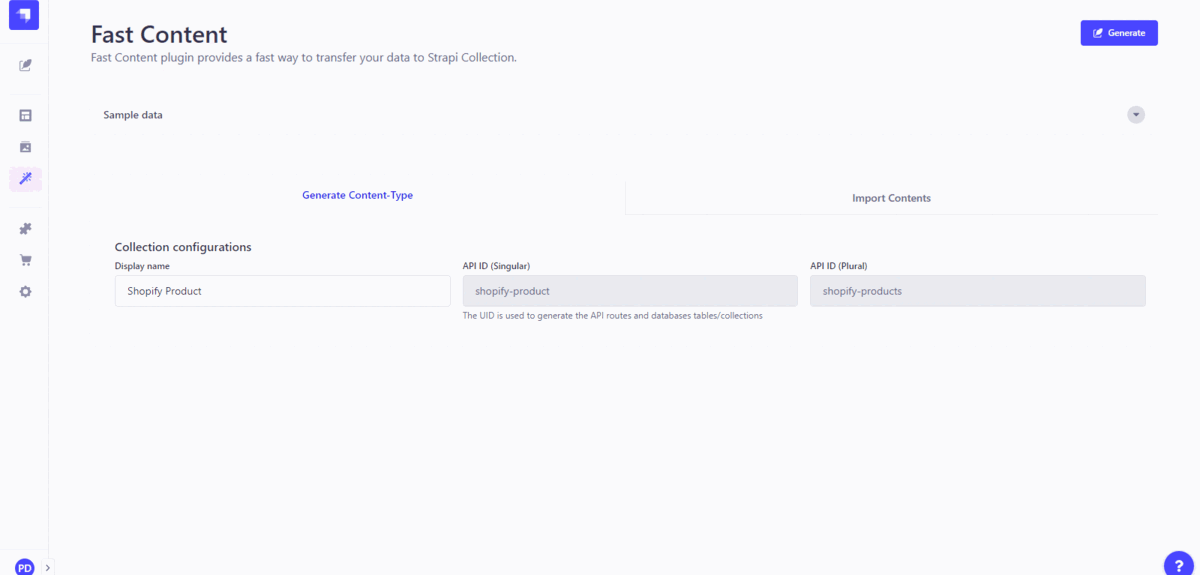
Task: Click the API ID (Plural) label
Action: [x=840, y=266]
